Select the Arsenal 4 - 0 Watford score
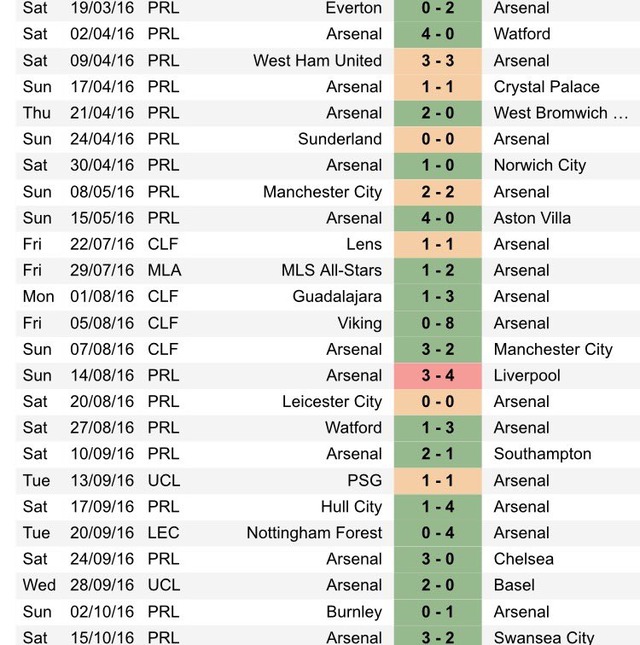 pyautogui.click(x=438, y=34)
